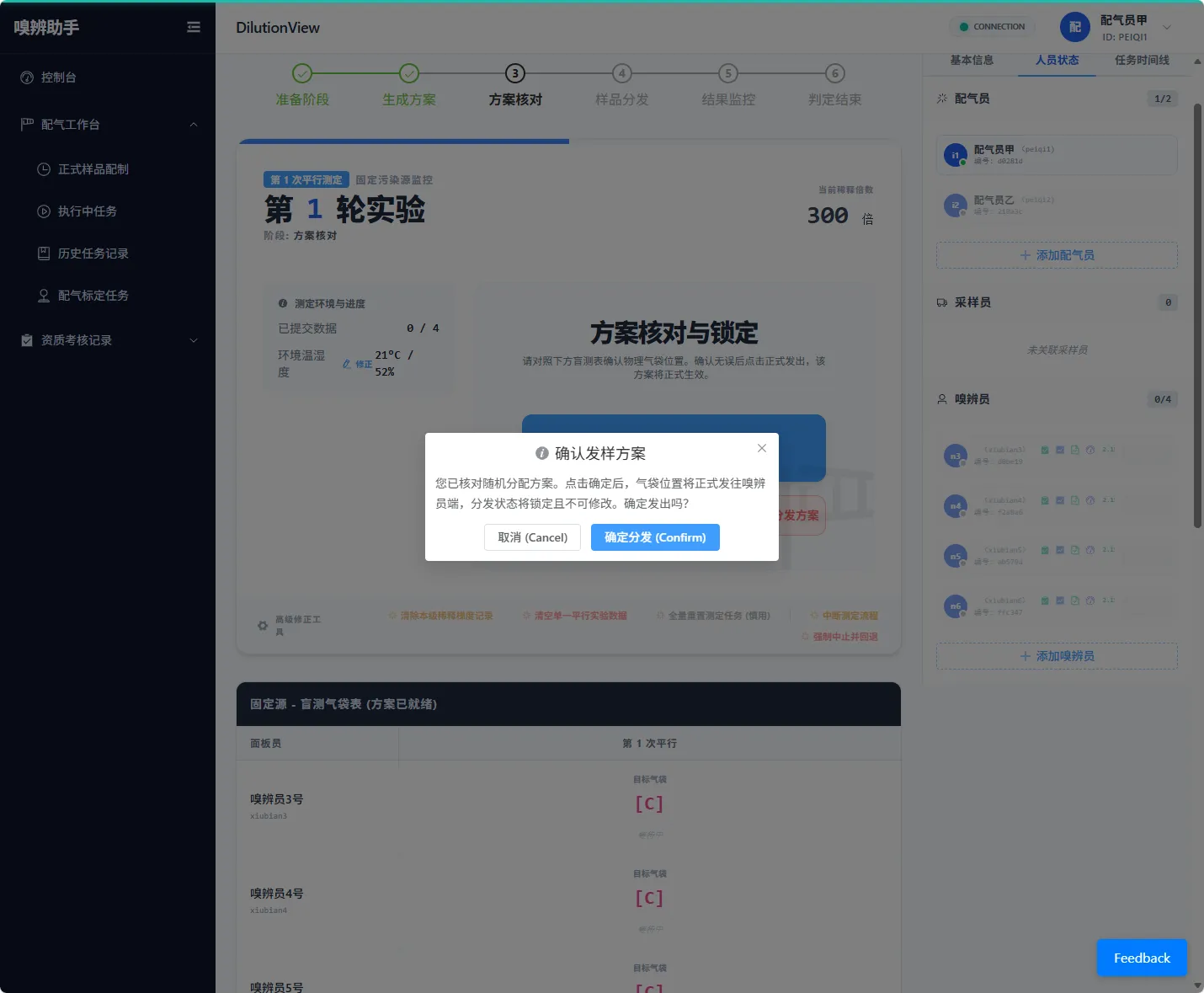Click the scrollbar down arrow
This screenshot has height=993, width=1204.
pyautogui.click(x=1197, y=985)
